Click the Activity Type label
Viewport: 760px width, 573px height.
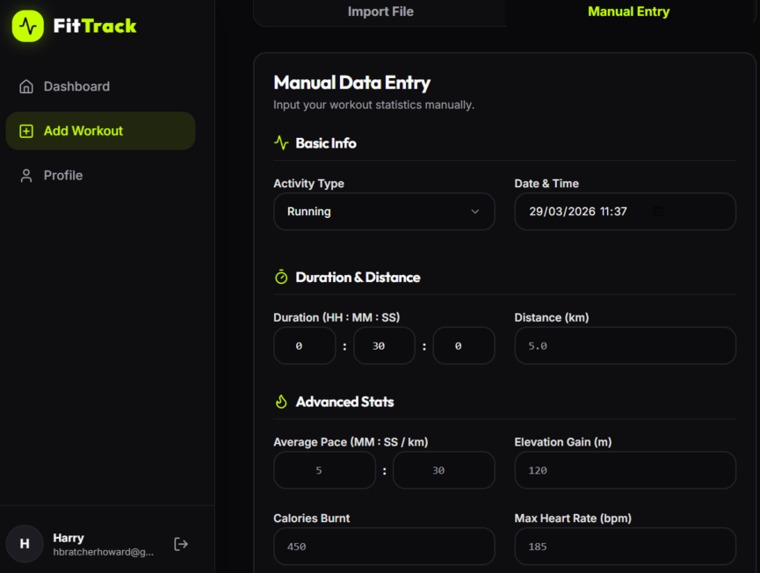309,183
